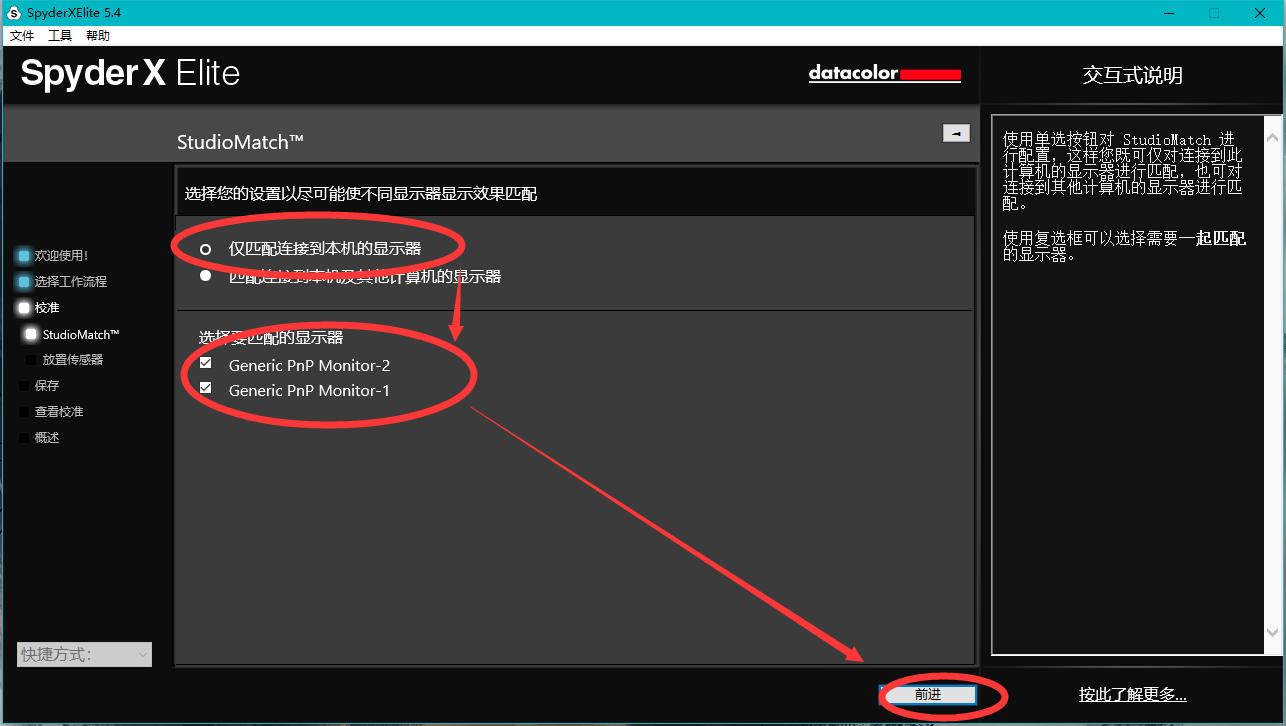Click the 欢迎使用! step indicator icon
This screenshot has width=1286, height=726.
[24, 256]
